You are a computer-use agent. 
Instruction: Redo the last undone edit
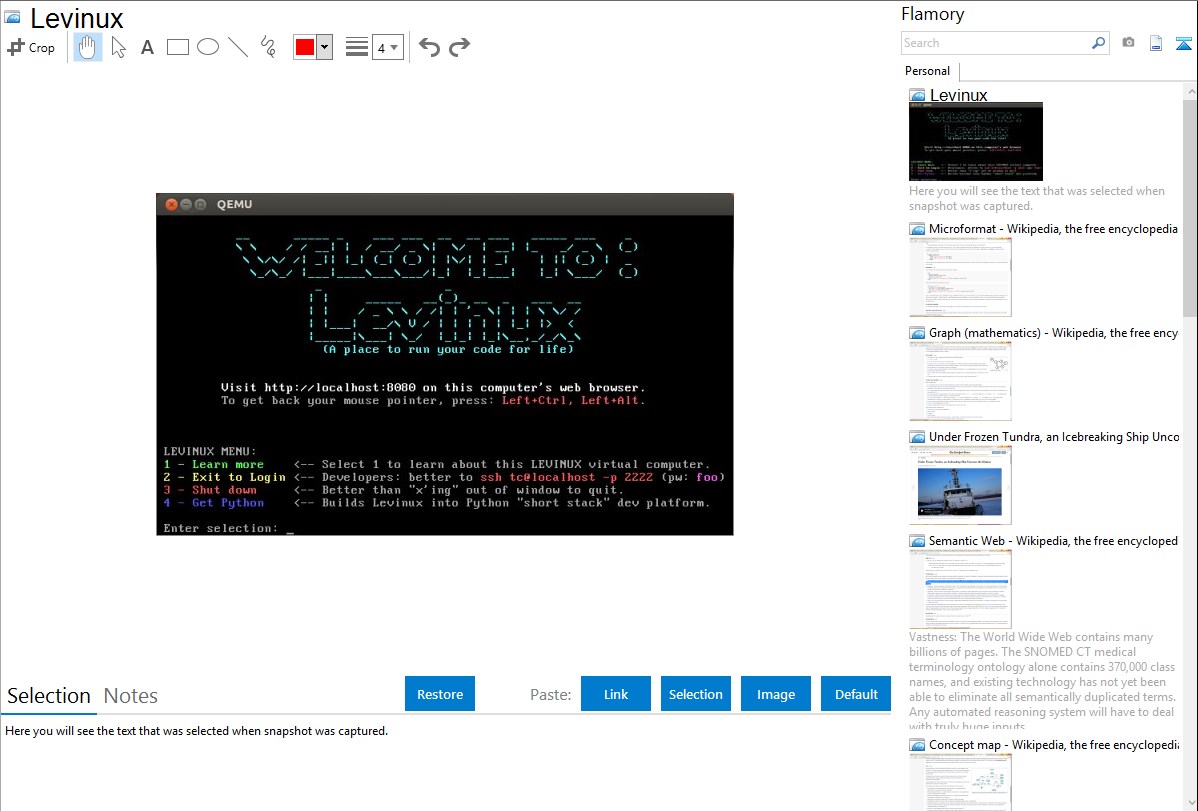pos(459,47)
